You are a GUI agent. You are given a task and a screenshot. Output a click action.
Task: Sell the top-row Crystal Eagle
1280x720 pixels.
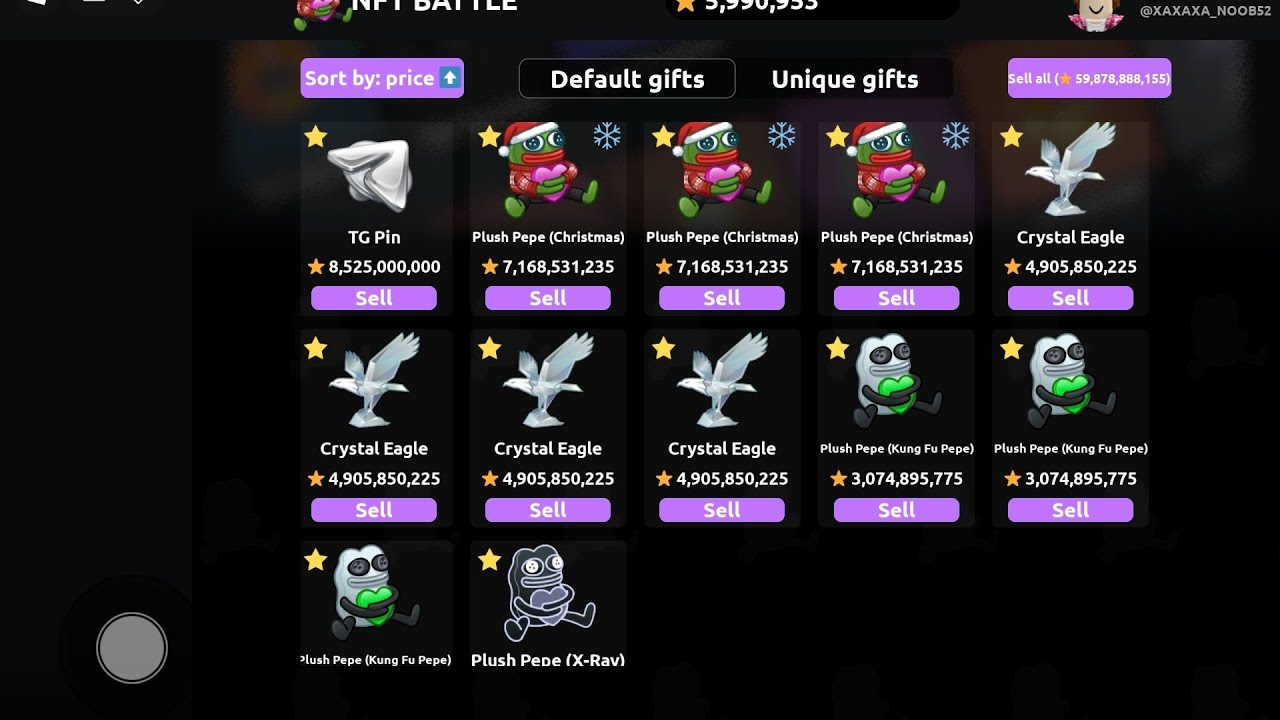[1070, 298]
